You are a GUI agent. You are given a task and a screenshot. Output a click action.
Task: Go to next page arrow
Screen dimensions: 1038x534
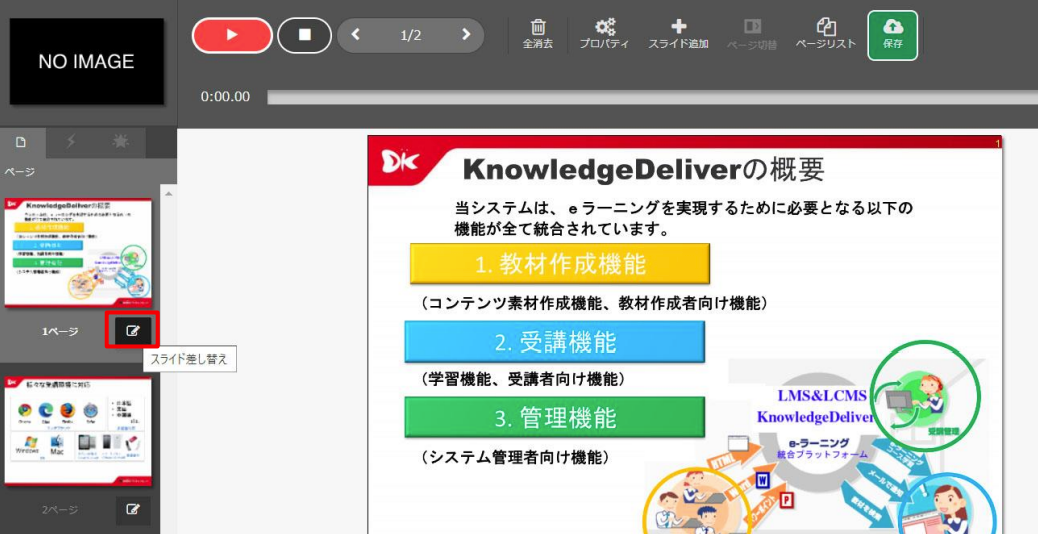(466, 35)
